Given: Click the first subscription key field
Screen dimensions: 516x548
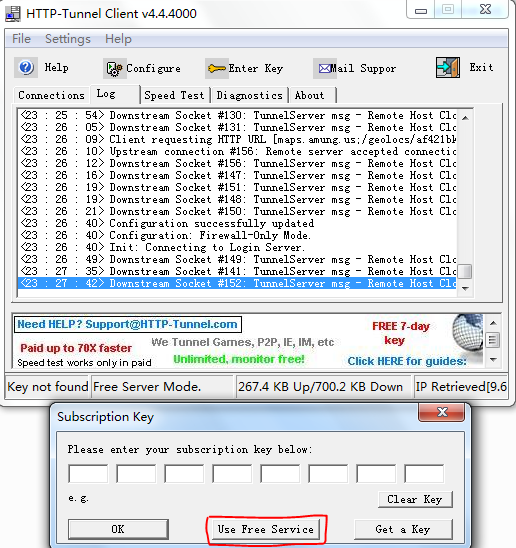Looking at the screenshot, I should tap(88, 474).
